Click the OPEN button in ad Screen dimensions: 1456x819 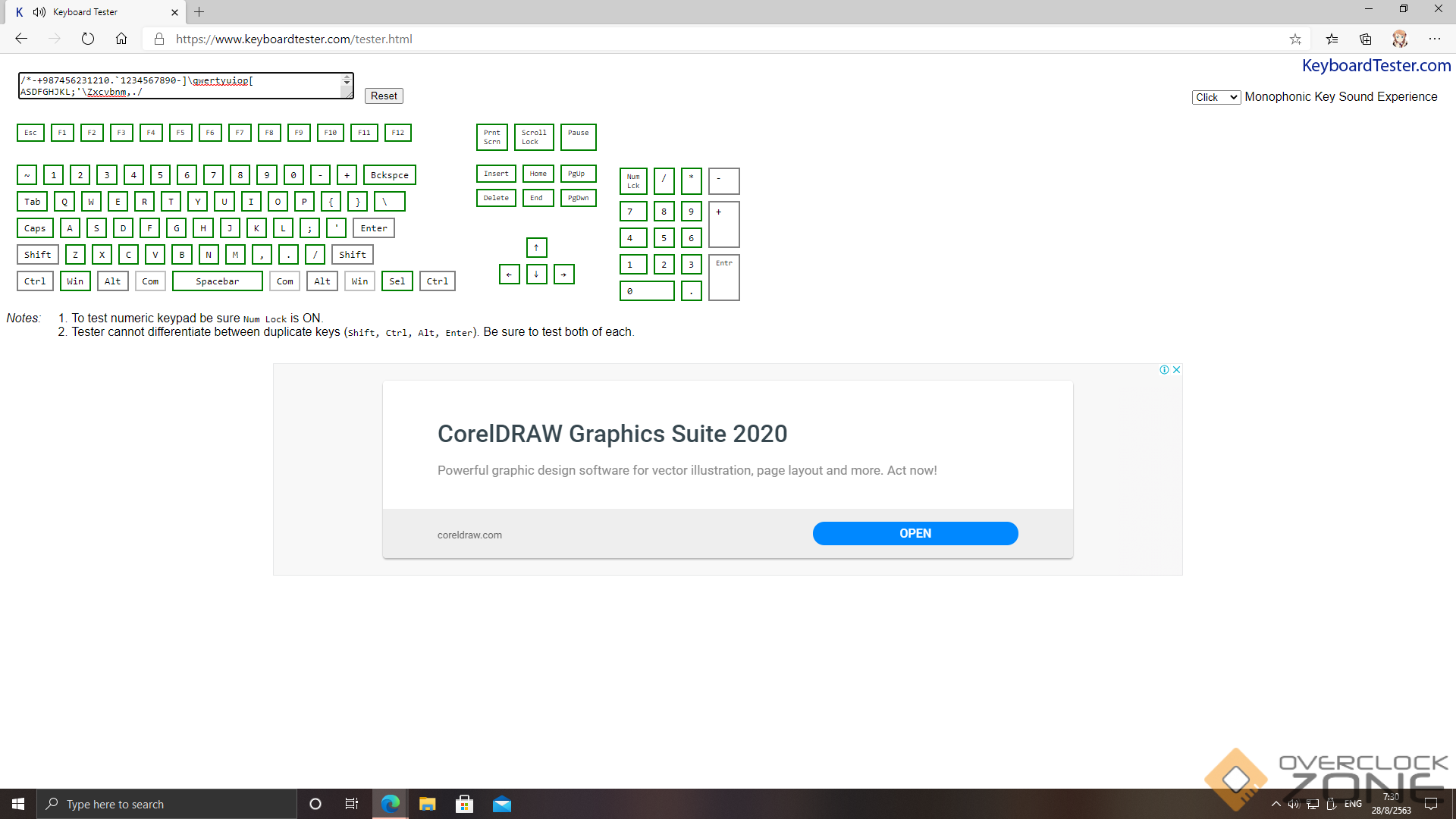[915, 533]
